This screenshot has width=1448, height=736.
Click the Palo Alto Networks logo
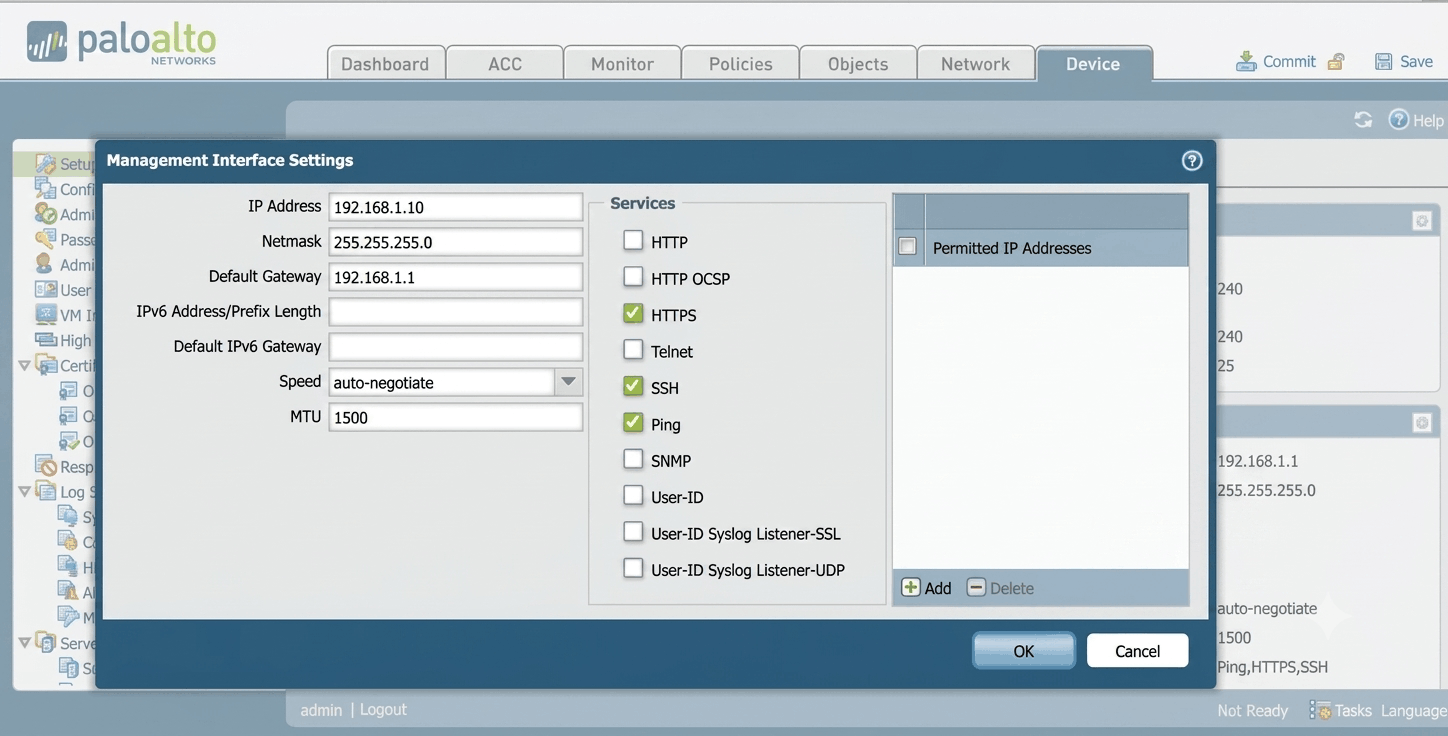121,42
